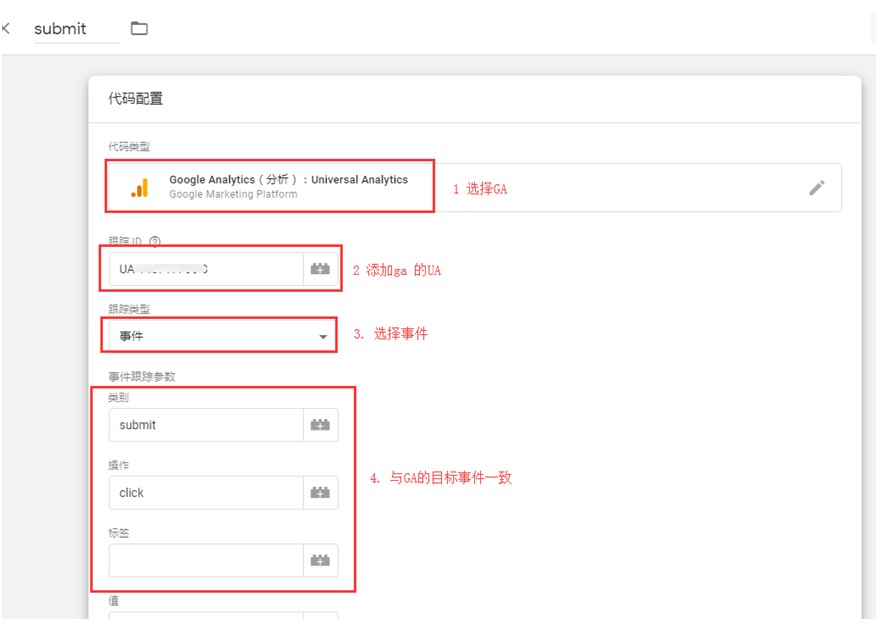Click the 代码配置 section heading
This screenshot has width=878, height=621.
coord(136,99)
